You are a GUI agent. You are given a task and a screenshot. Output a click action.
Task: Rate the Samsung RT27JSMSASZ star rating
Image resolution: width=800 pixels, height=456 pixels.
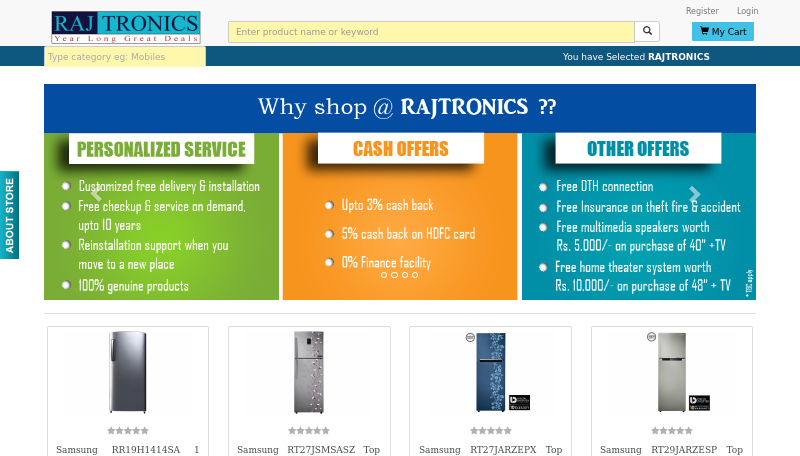(x=309, y=430)
